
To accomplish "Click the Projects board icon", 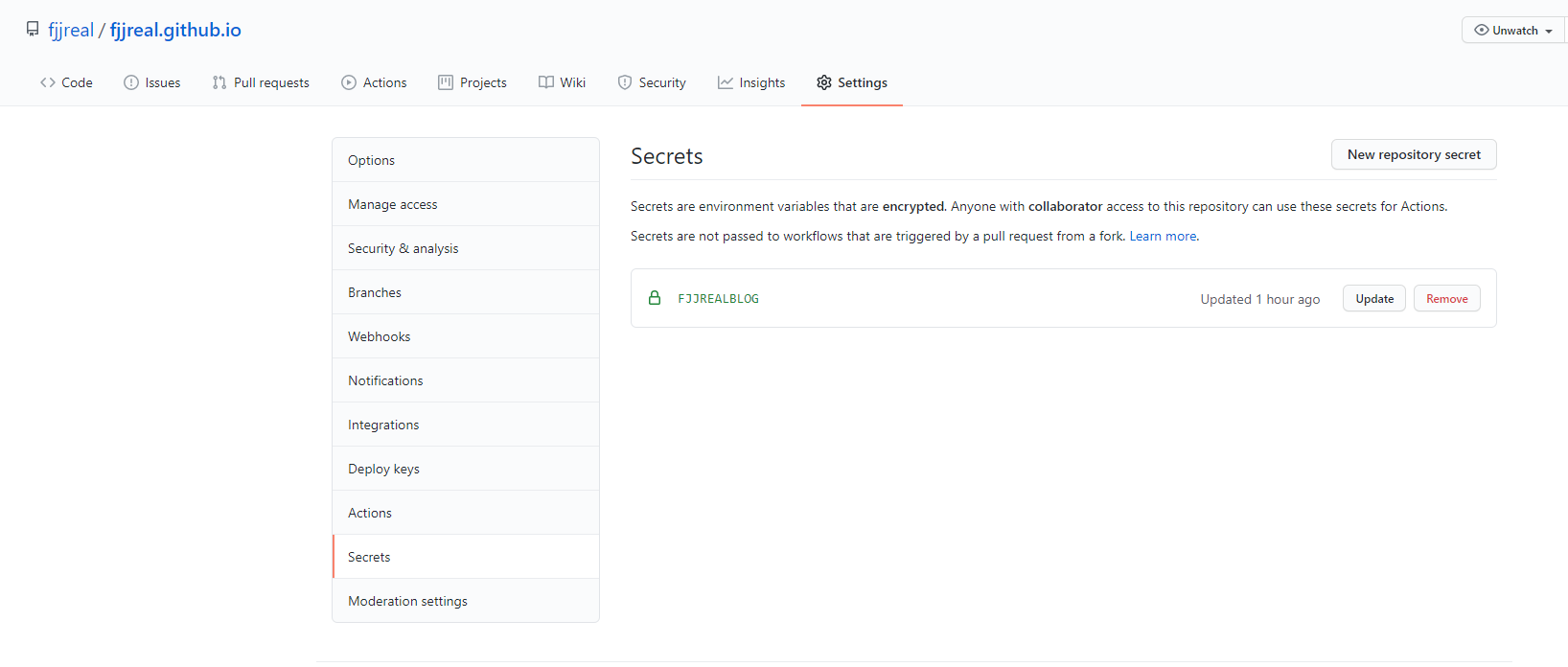I will 446,82.
